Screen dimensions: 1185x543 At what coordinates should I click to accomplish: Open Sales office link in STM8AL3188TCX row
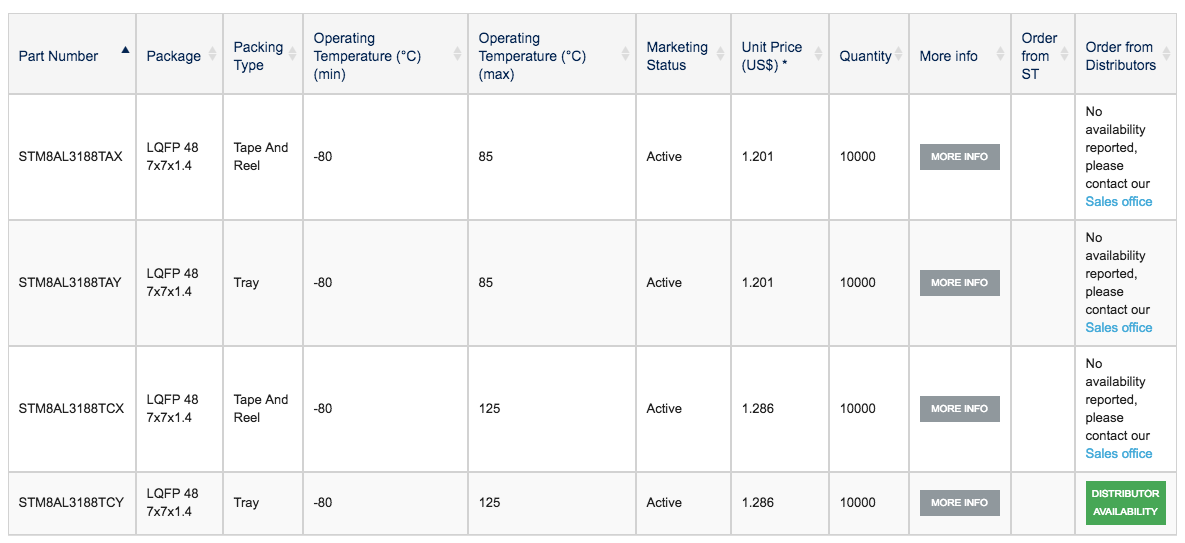point(1118,453)
